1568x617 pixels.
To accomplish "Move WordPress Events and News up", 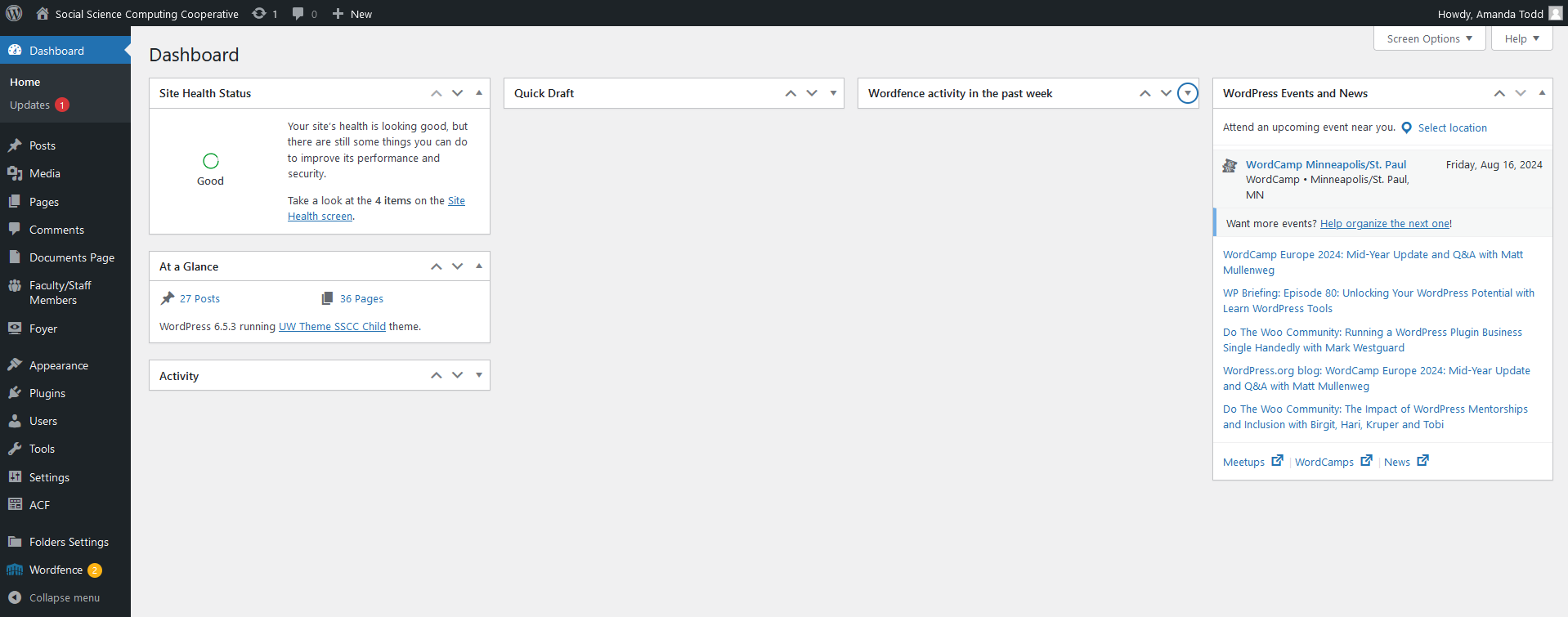I will 1499,93.
